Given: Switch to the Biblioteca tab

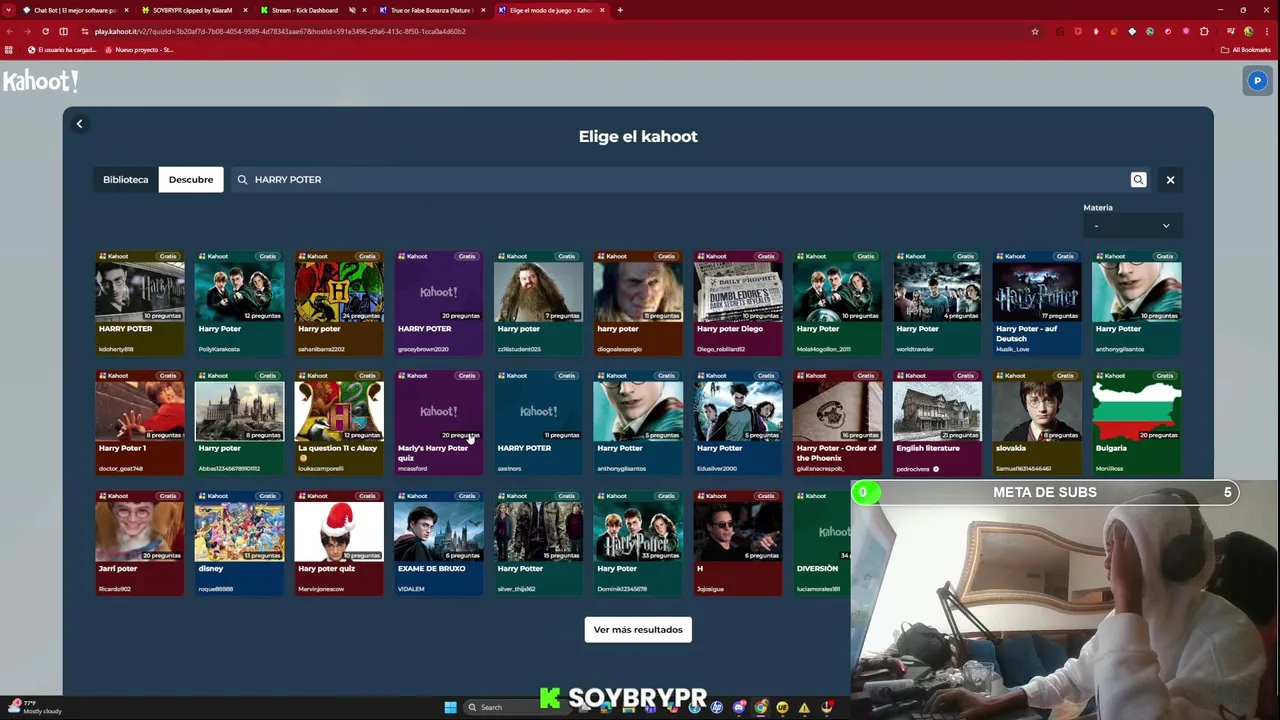Looking at the screenshot, I should [125, 180].
